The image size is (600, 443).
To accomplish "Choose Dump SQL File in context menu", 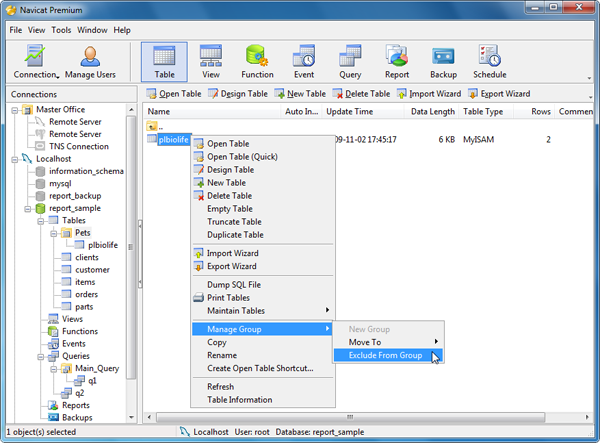I will pos(262,285).
